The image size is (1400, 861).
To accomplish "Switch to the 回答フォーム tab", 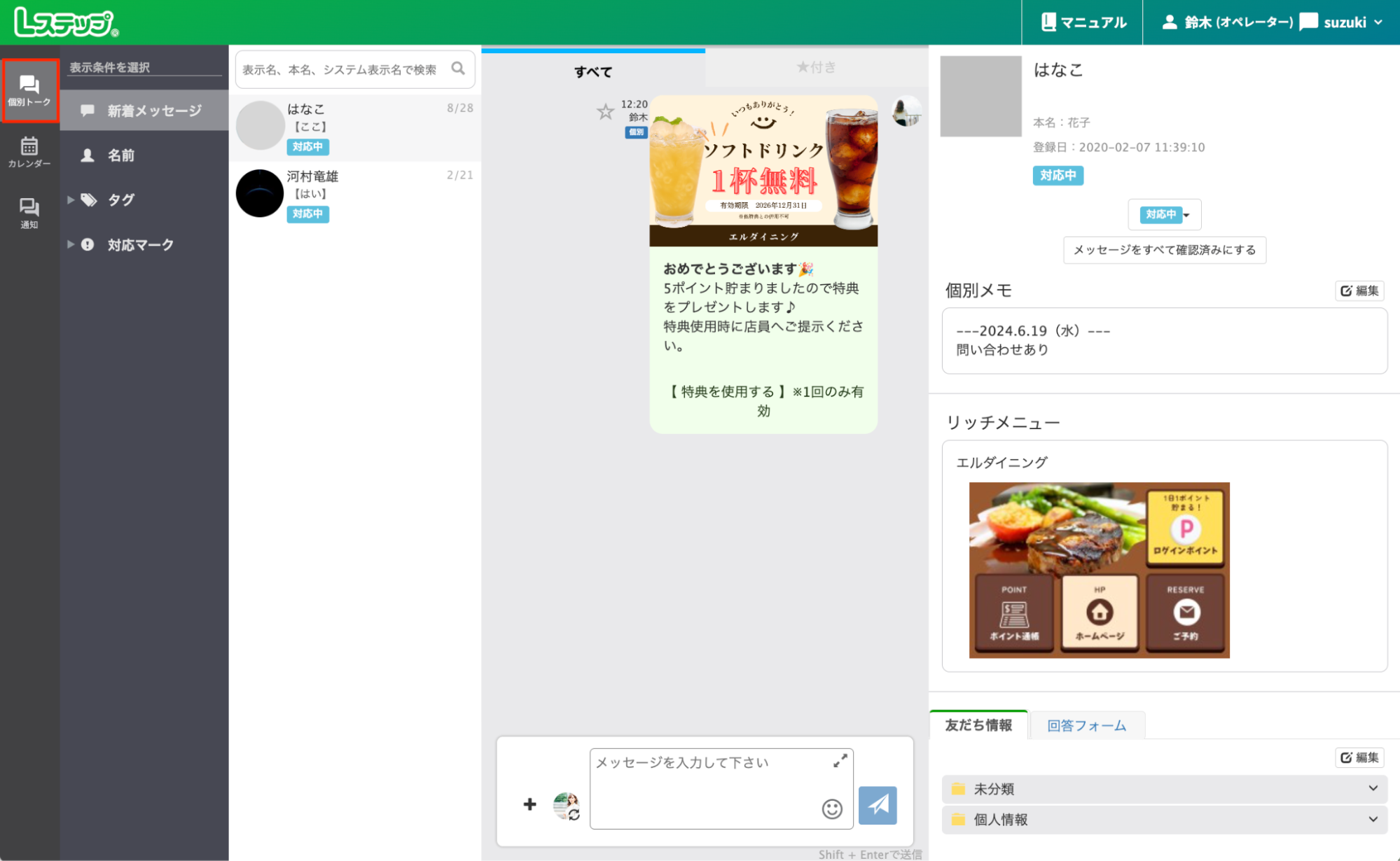I will pos(1086,725).
